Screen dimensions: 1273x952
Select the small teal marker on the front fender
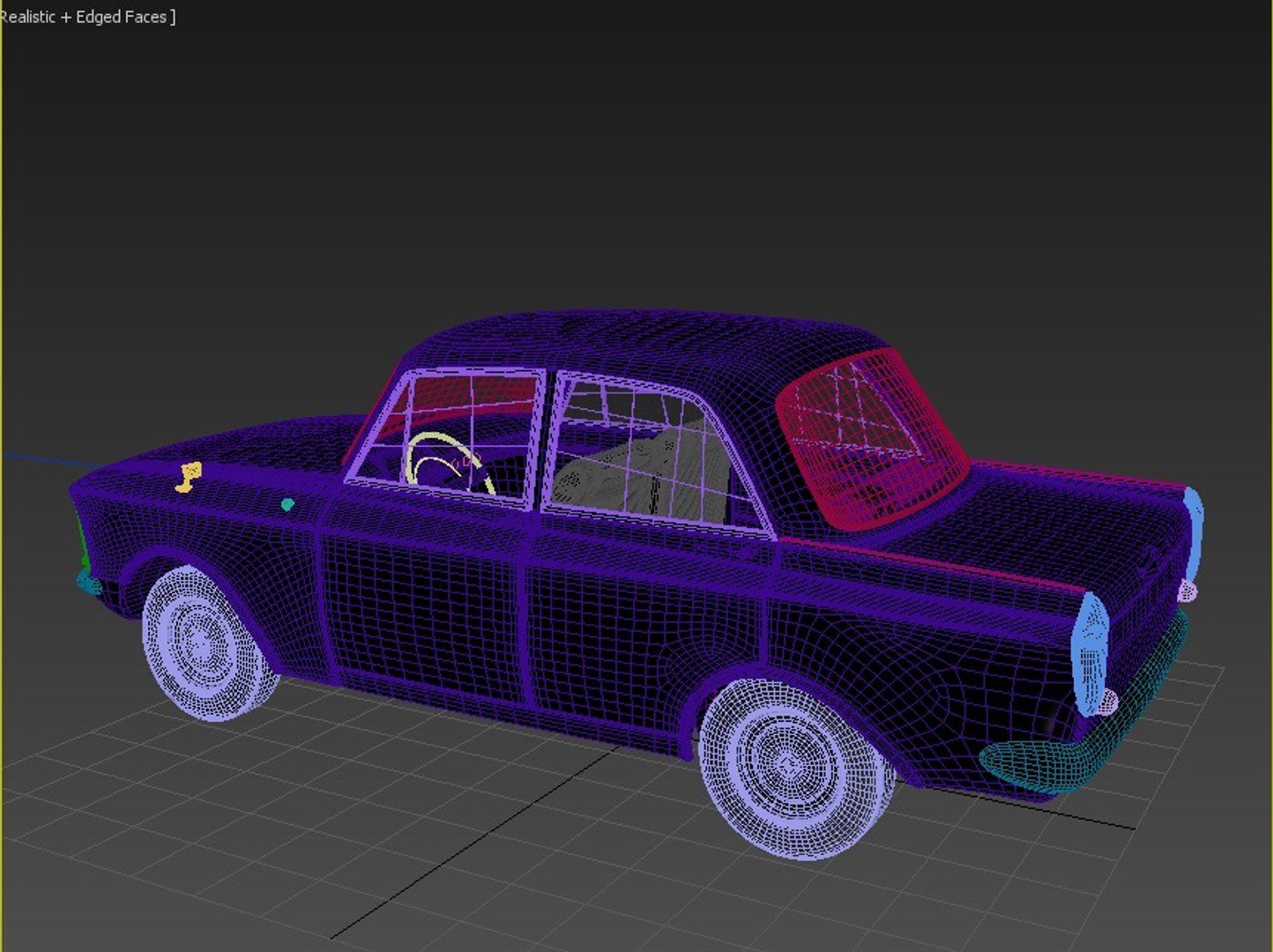tap(287, 505)
